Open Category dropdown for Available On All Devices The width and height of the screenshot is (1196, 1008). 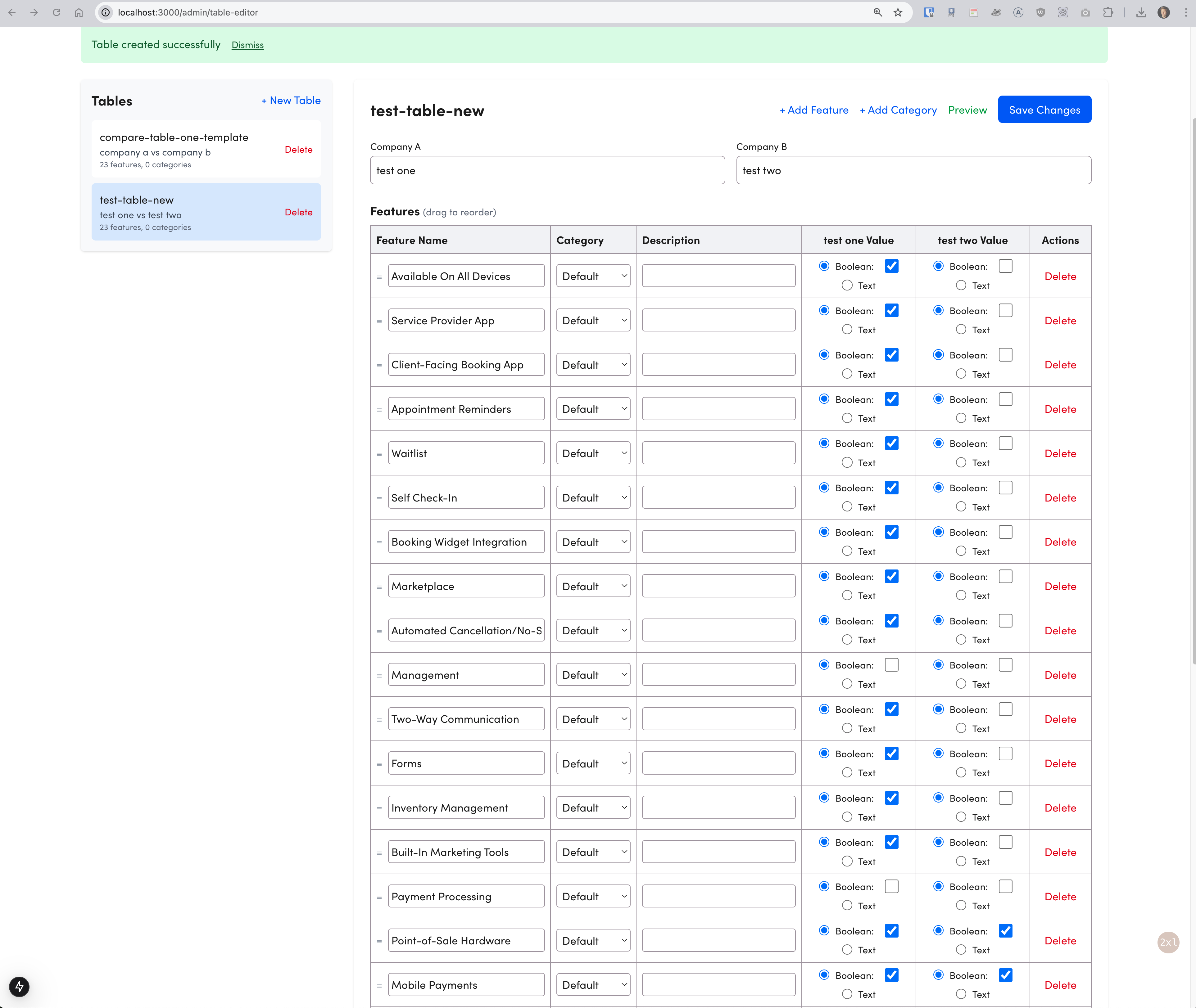point(593,276)
